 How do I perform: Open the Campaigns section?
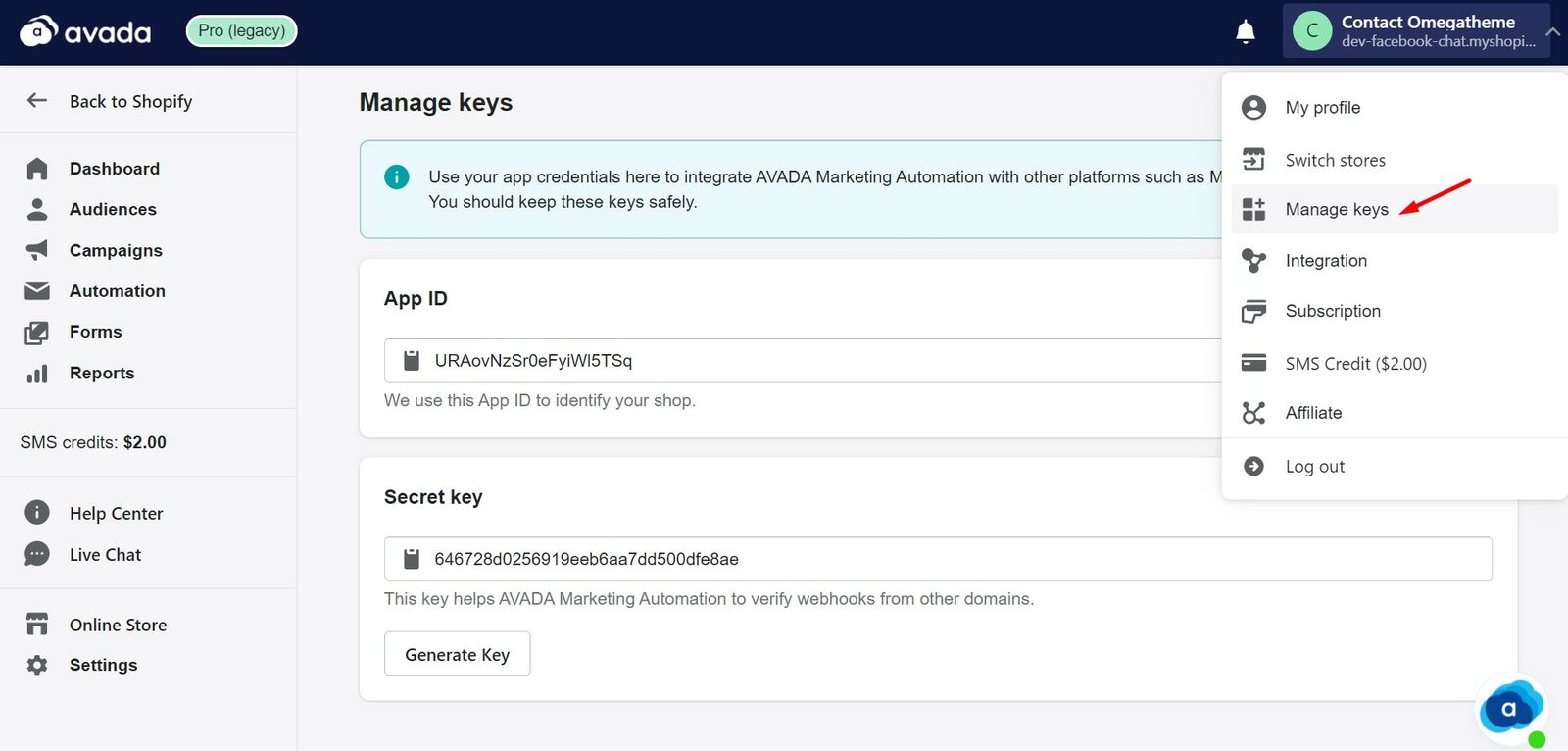116,250
